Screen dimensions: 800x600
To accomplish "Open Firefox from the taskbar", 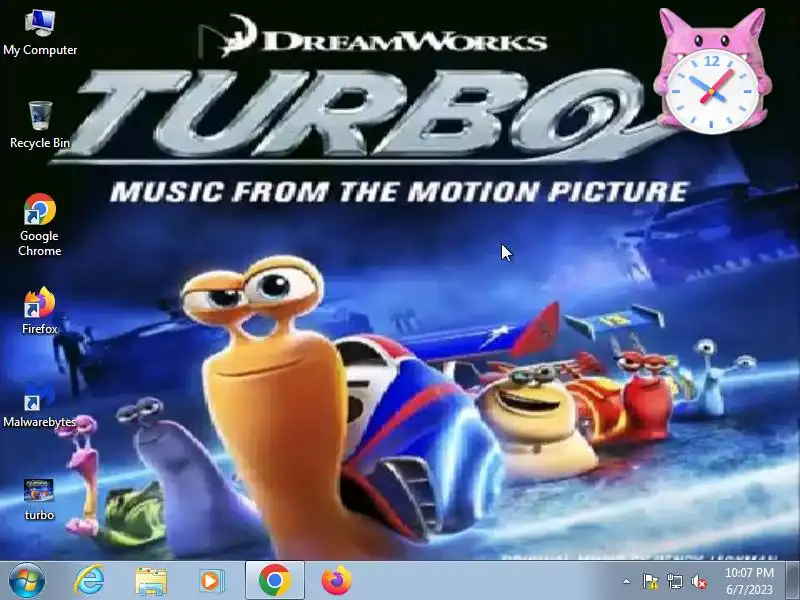I will (x=337, y=581).
